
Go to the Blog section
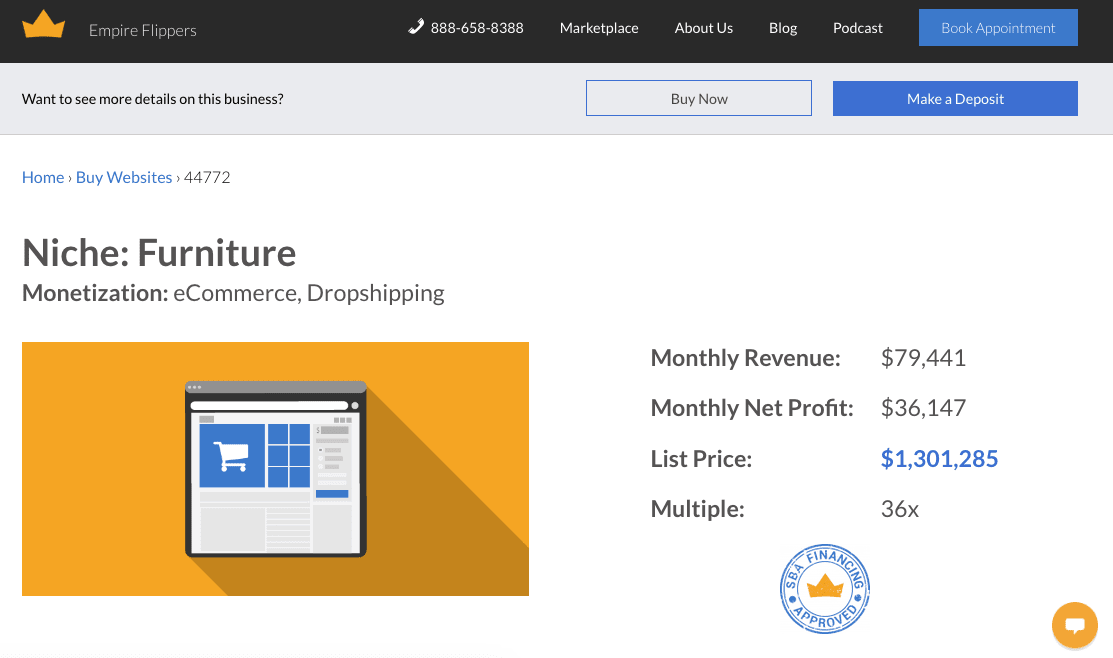click(782, 28)
